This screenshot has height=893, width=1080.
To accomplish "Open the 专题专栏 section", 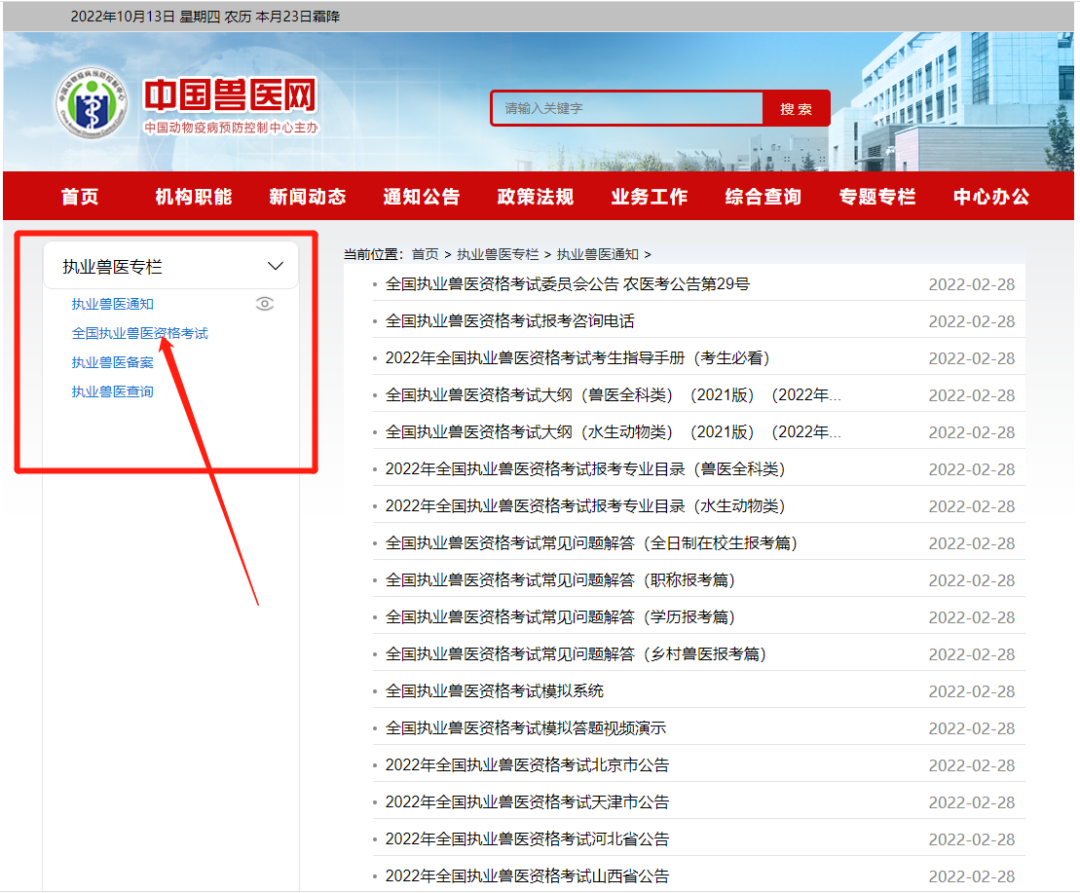I will coord(876,196).
